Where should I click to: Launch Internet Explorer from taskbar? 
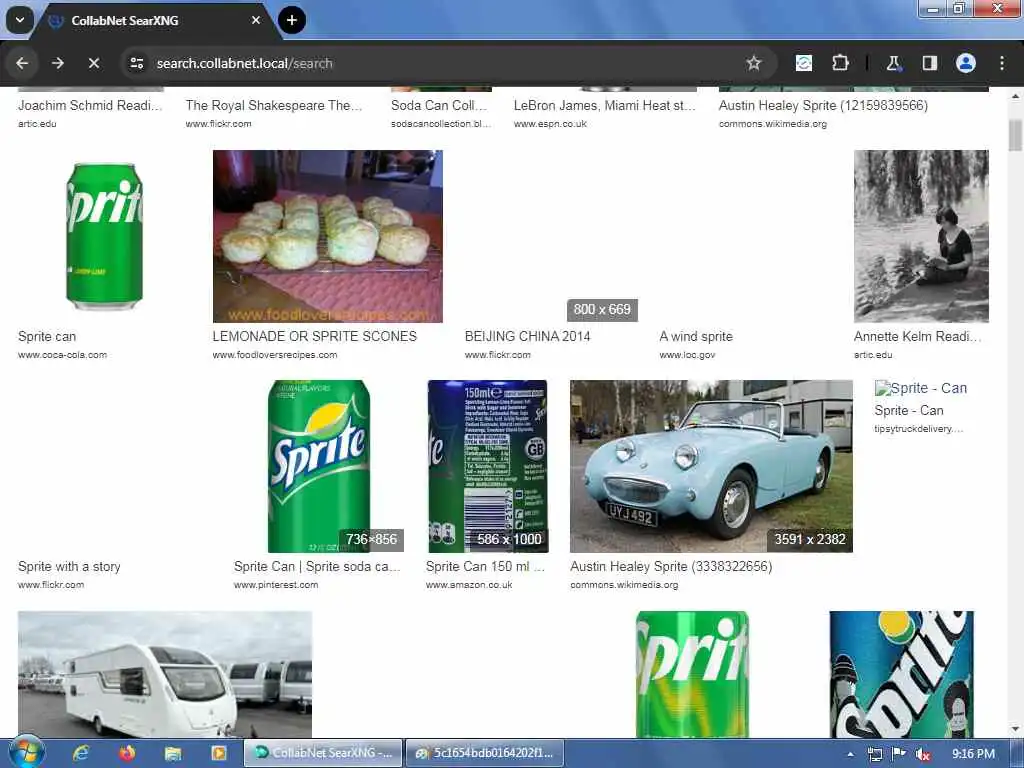81,753
